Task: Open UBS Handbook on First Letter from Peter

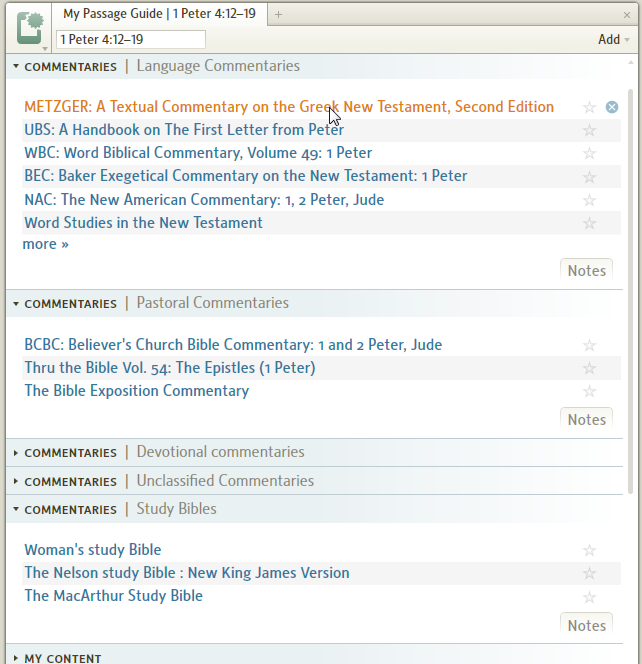Action: pyautogui.click(x=184, y=130)
